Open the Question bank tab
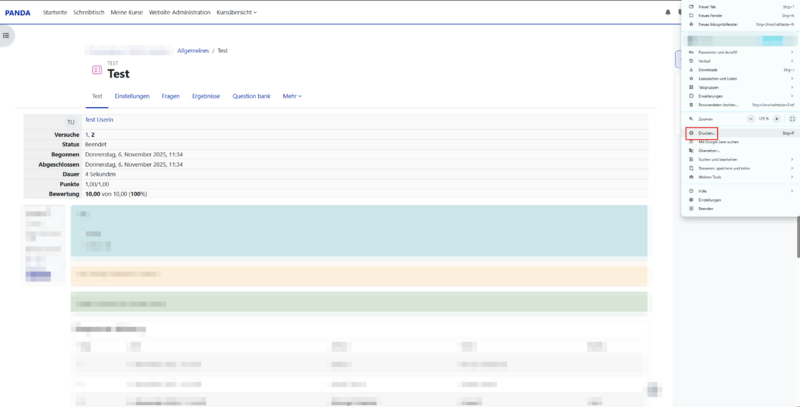 [x=251, y=96]
